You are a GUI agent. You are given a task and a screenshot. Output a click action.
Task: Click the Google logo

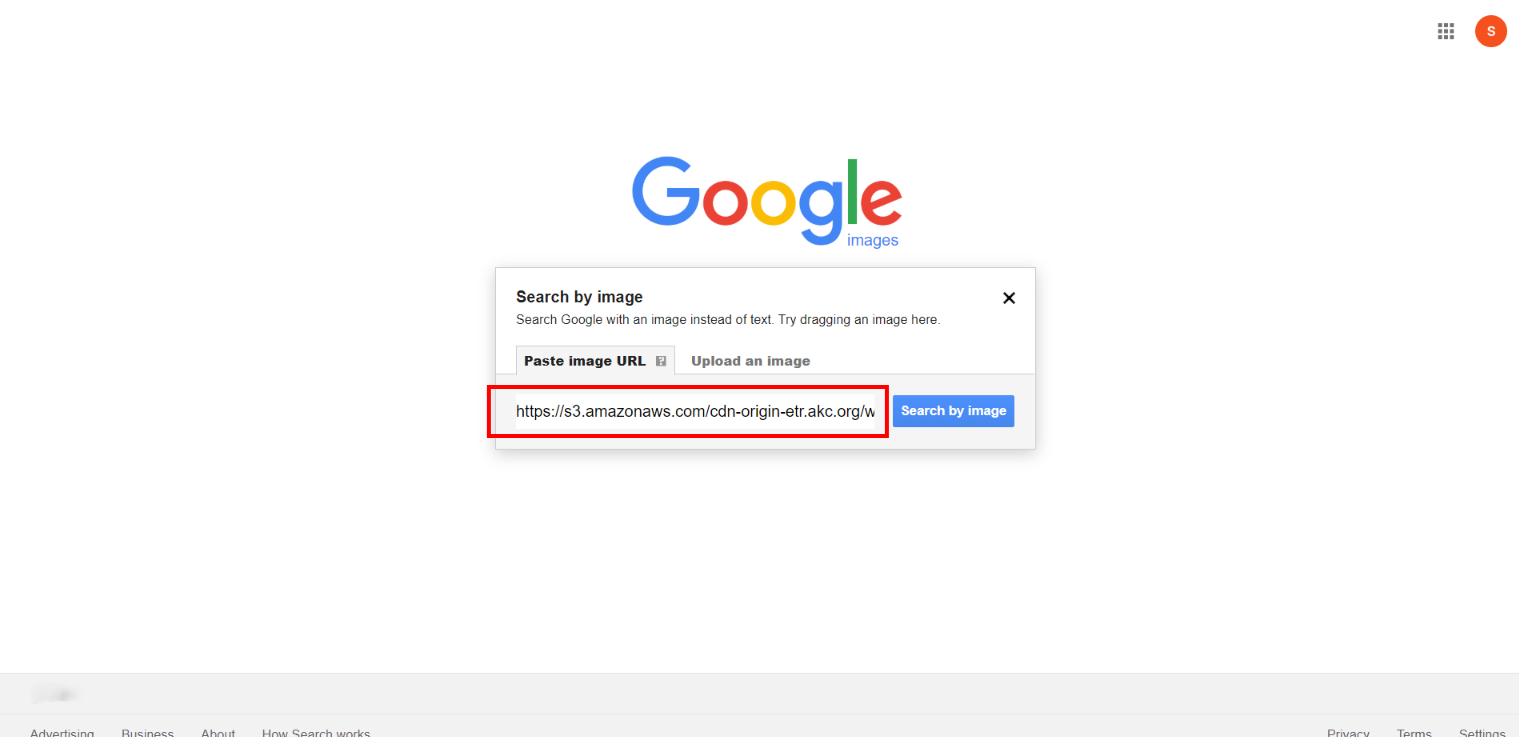pyautogui.click(x=767, y=201)
